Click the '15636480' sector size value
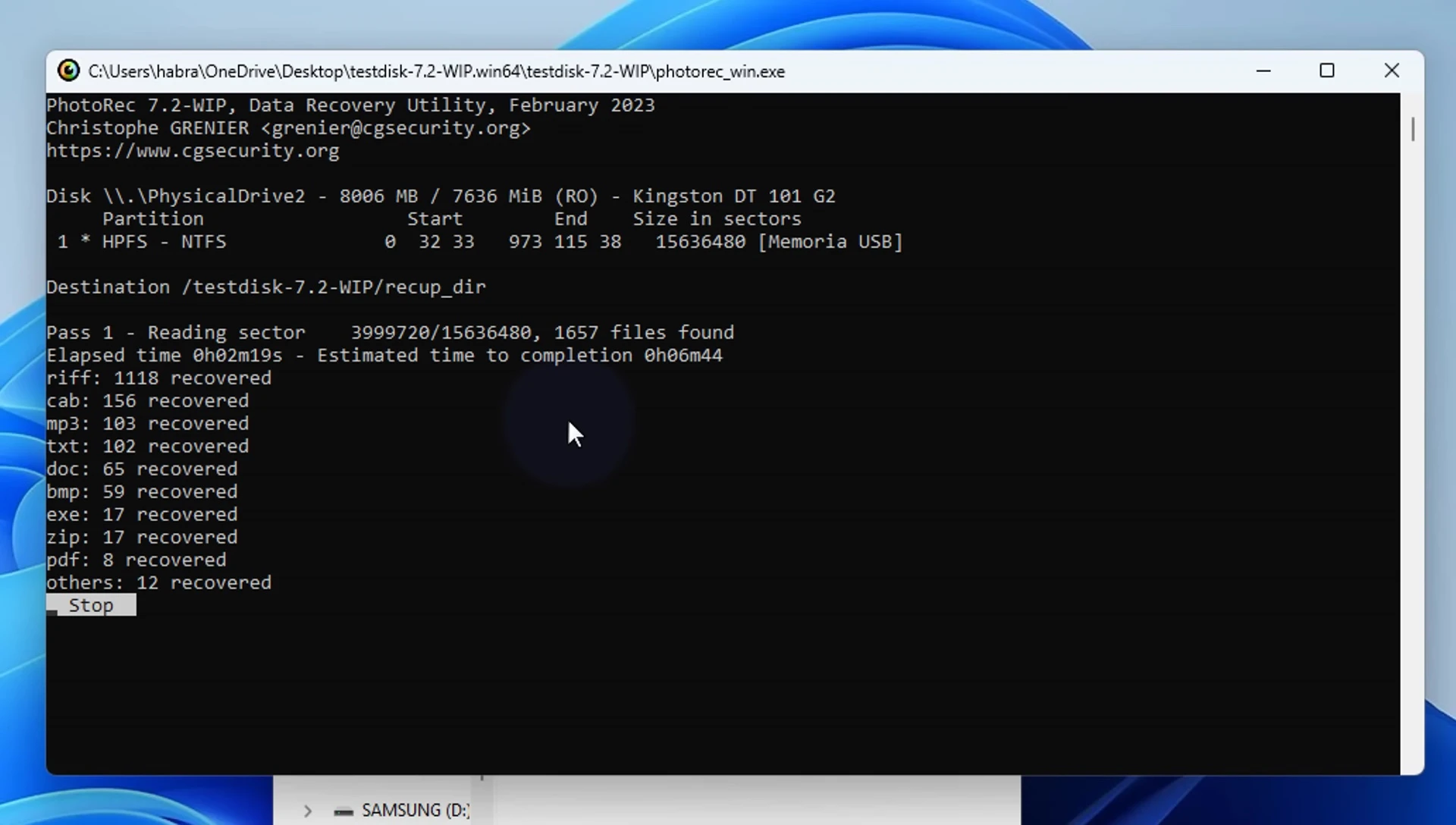The image size is (1456, 825). [x=701, y=242]
